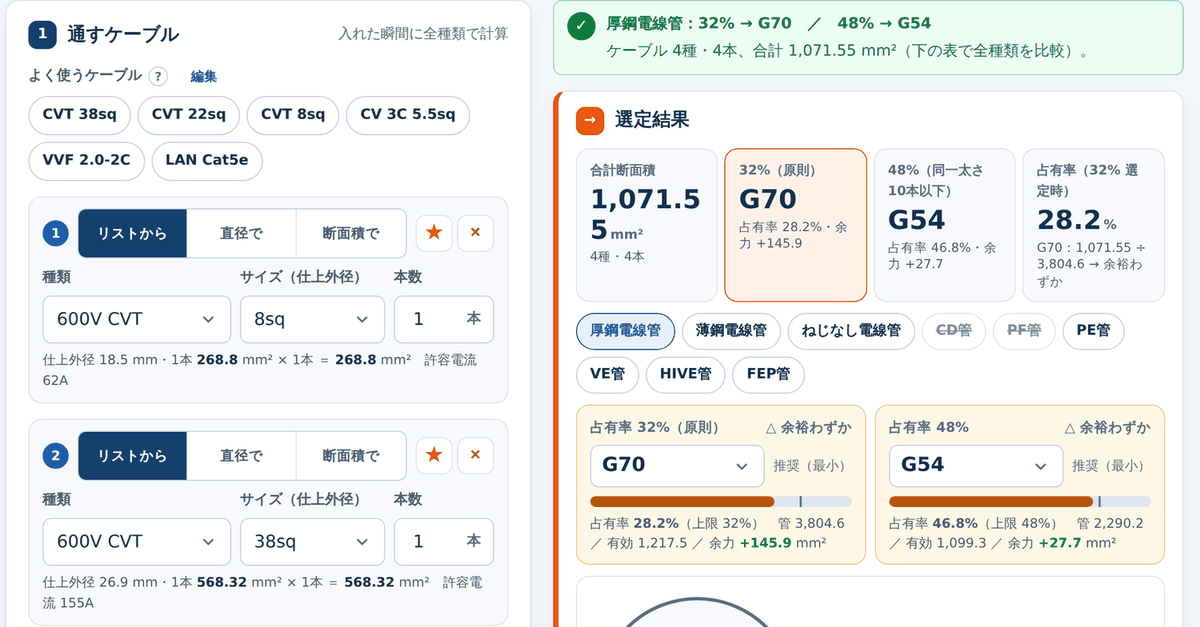
Task: Switch cable 2 to リストから mode
Action: [x=132, y=455]
